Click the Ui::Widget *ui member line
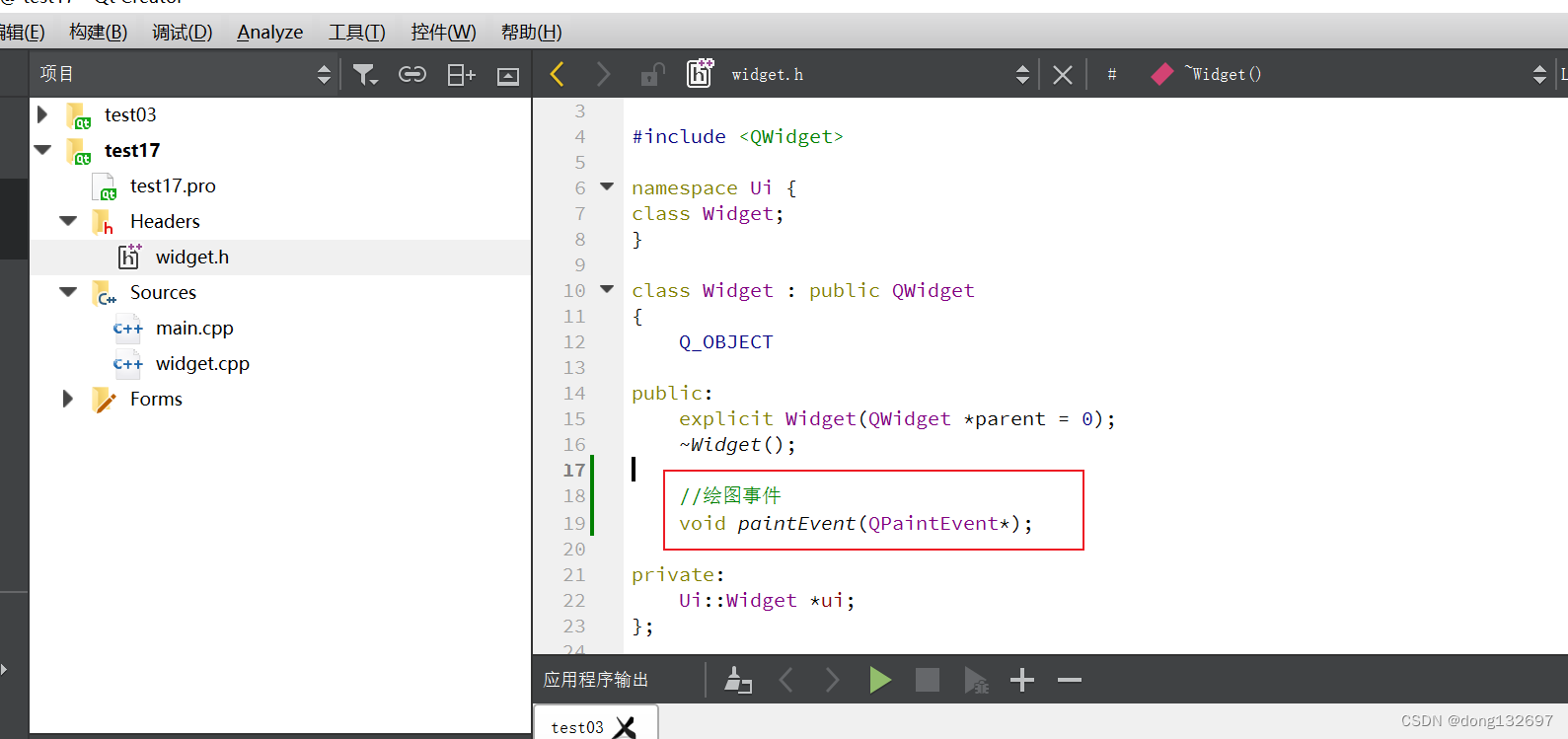 pos(767,601)
